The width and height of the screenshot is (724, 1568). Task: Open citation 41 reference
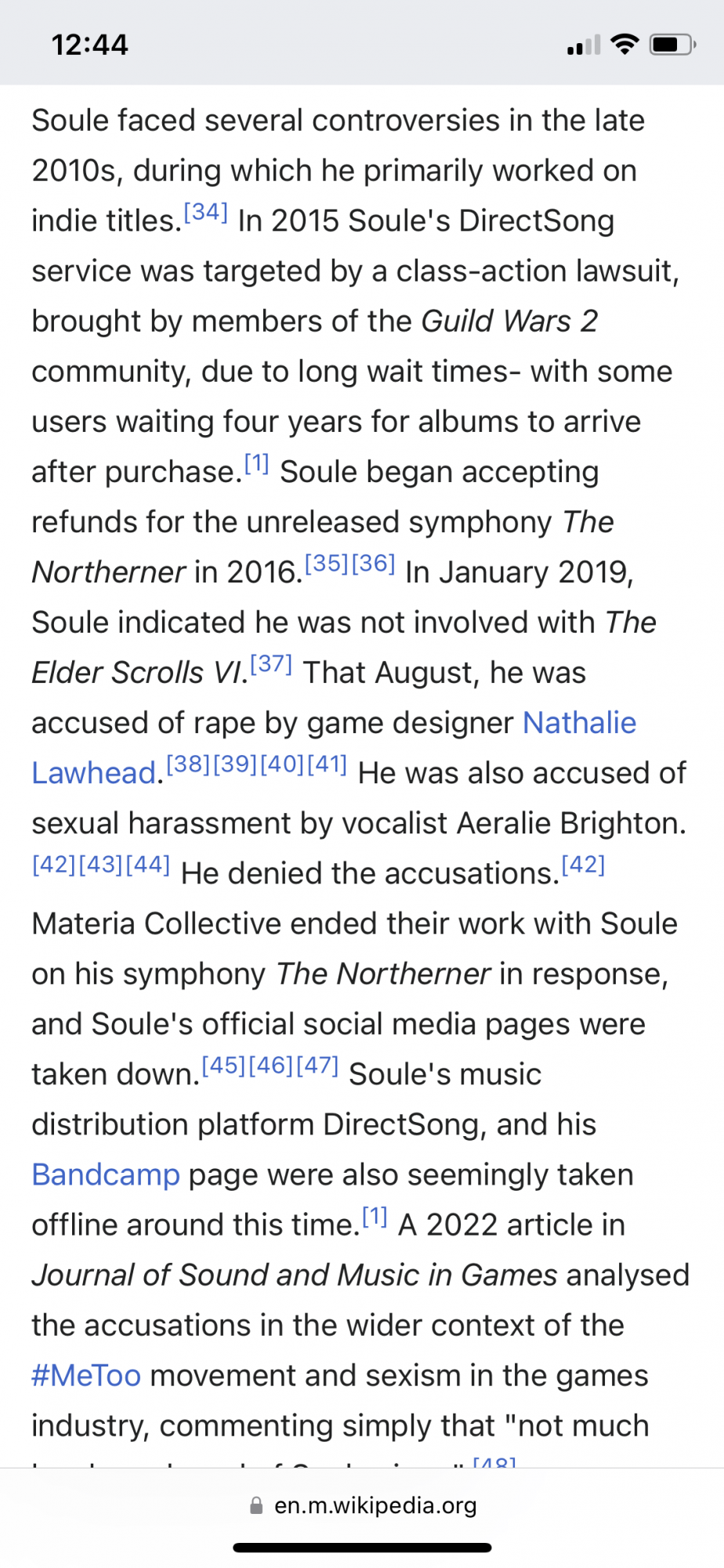tap(327, 764)
